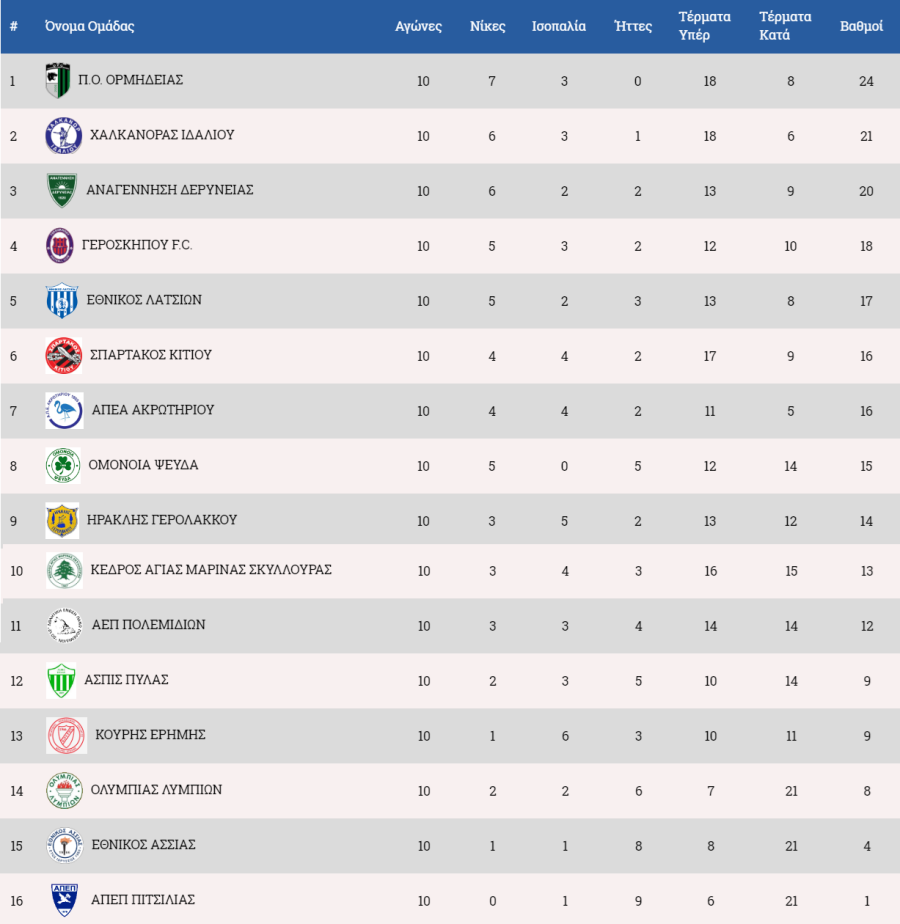Select the ΕΘΝΙΚΟΣ ΛΑΤΣΙΩΝ blue striped badge
This screenshot has width=900, height=924.
pyautogui.click(x=62, y=301)
